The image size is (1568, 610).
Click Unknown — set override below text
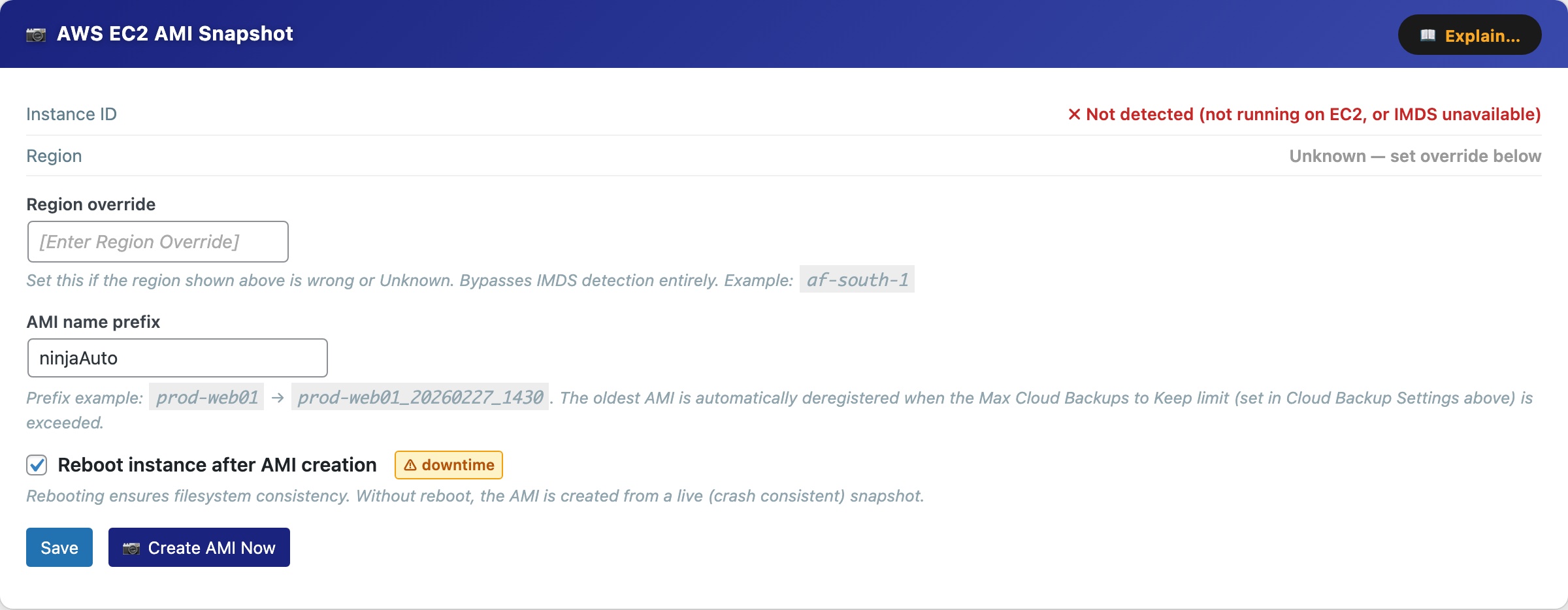click(x=1415, y=156)
